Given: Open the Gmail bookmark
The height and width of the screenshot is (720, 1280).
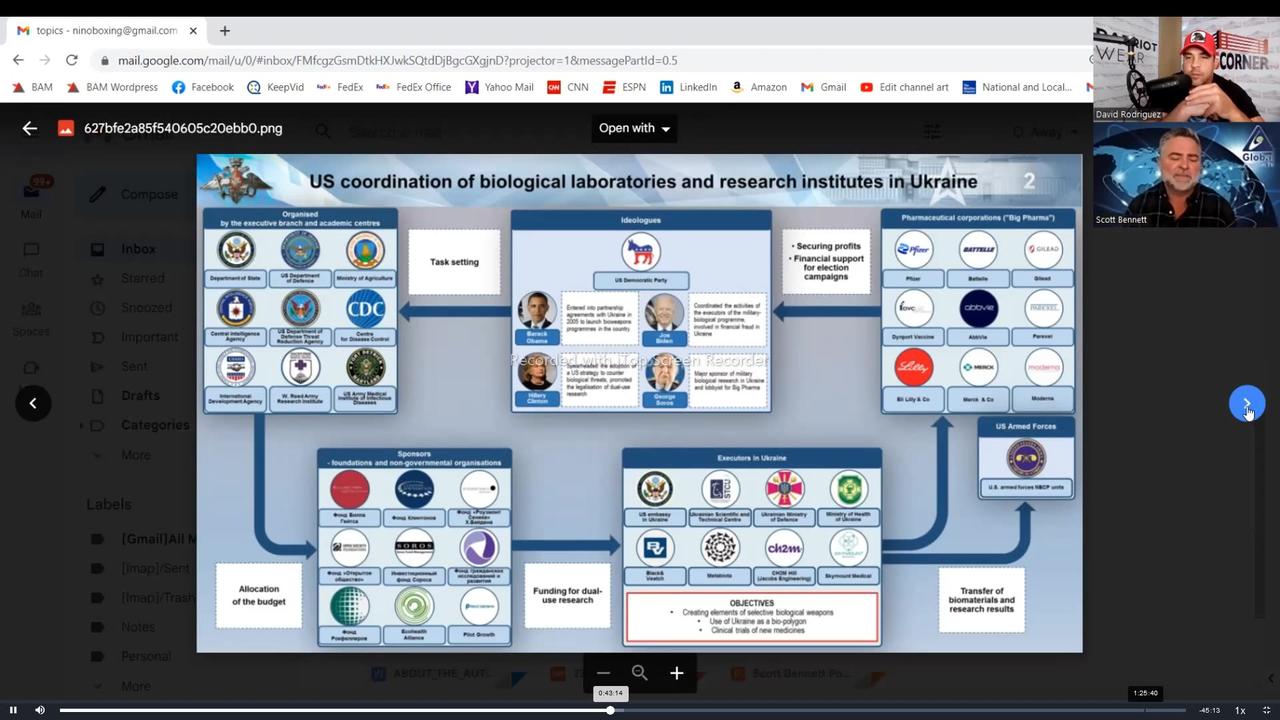Looking at the screenshot, I should click(x=823, y=87).
